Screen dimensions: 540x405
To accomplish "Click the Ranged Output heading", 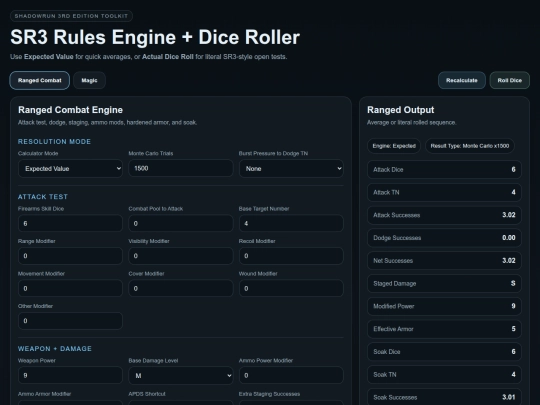I will coord(401,110).
